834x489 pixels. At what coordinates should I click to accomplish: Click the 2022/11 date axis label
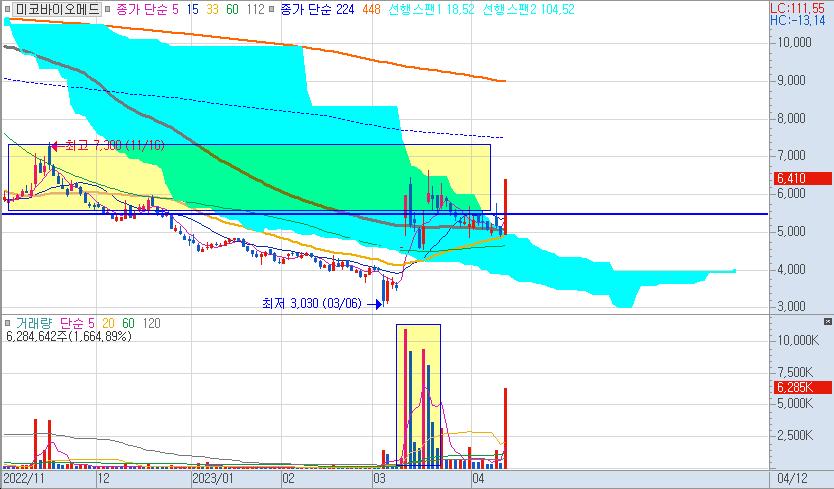pos(24,478)
